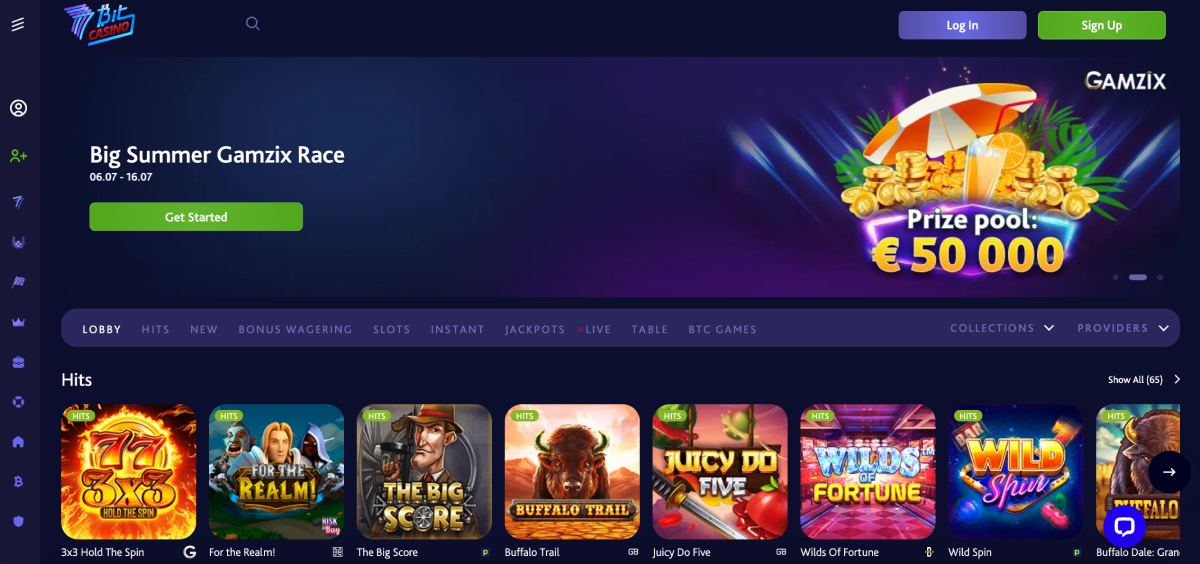
Task: Open the Buffalo Trail game thumbnail
Action: (x=572, y=471)
